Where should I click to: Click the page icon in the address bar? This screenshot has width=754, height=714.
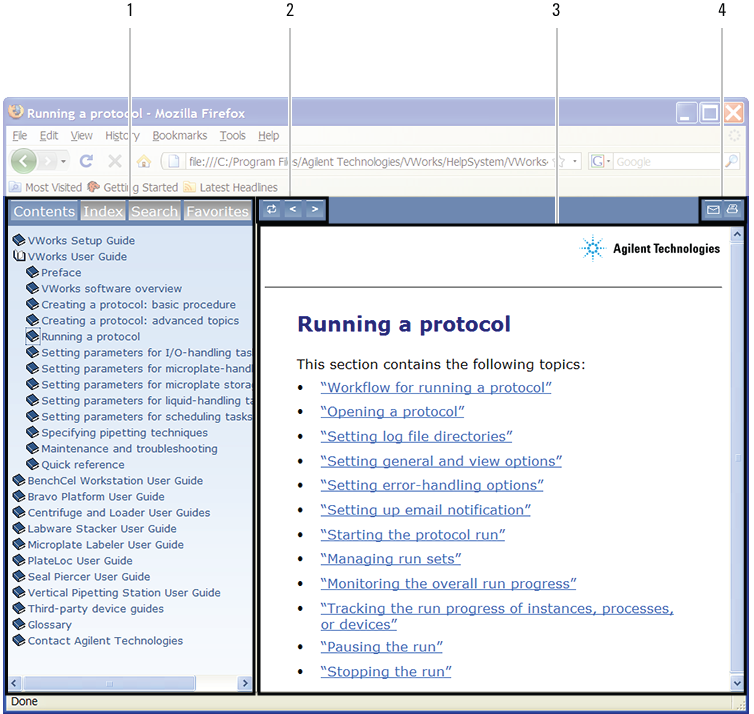(x=174, y=162)
